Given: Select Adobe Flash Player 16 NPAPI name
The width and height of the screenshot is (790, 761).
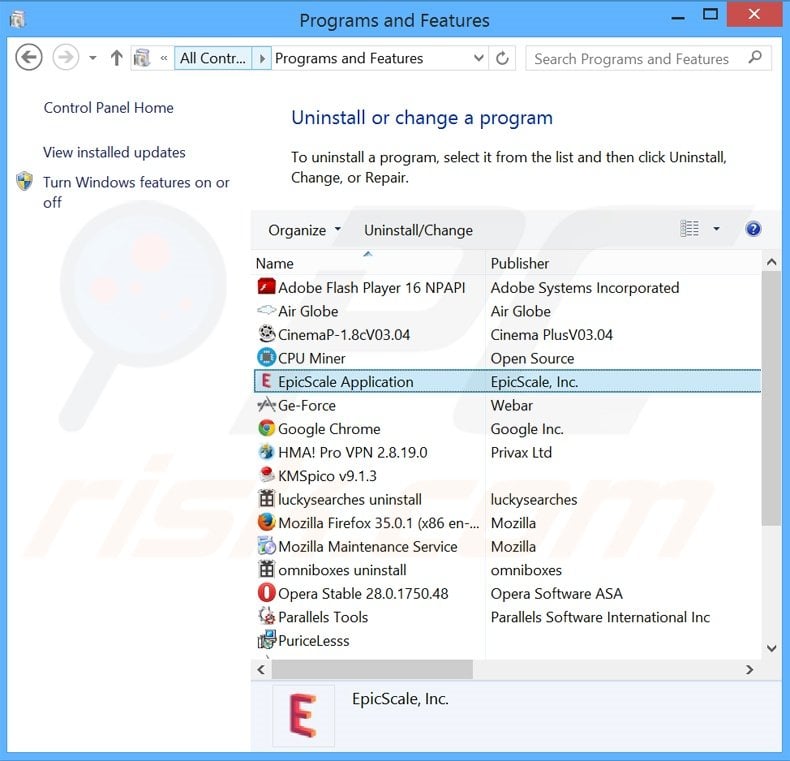Looking at the screenshot, I should coord(371,288).
